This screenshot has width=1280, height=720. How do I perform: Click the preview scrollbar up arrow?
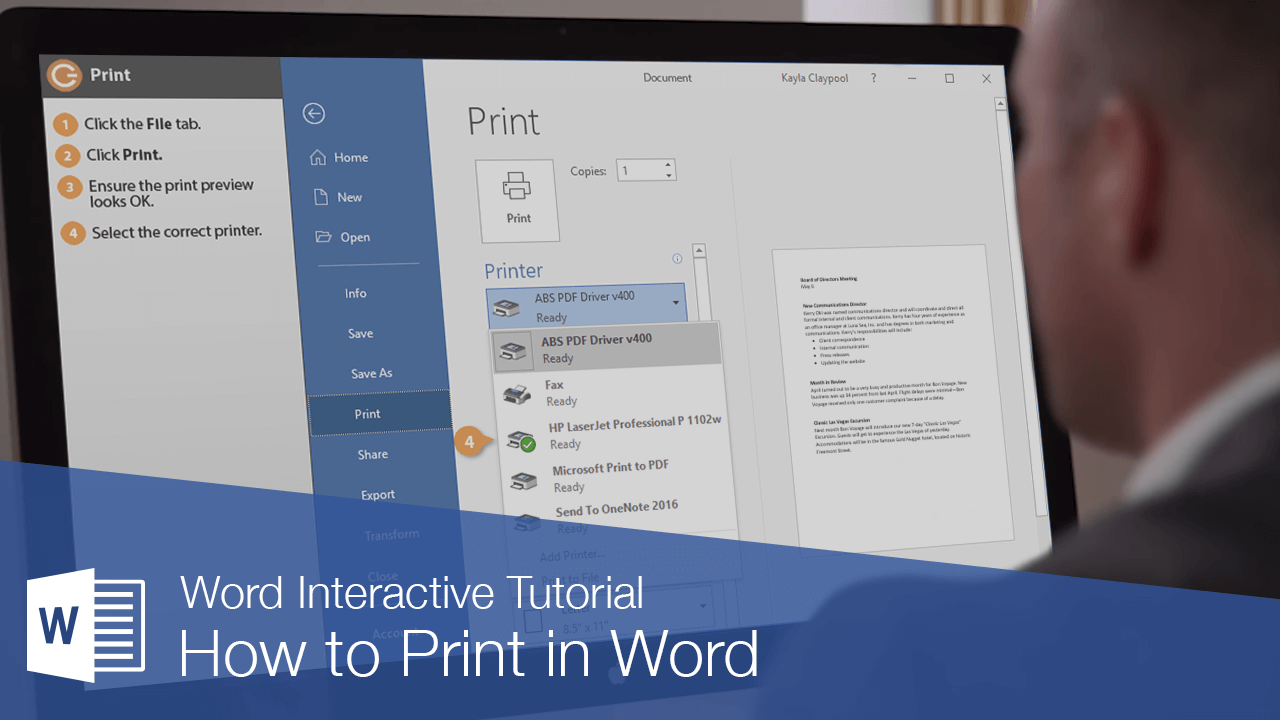coord(699,249)
